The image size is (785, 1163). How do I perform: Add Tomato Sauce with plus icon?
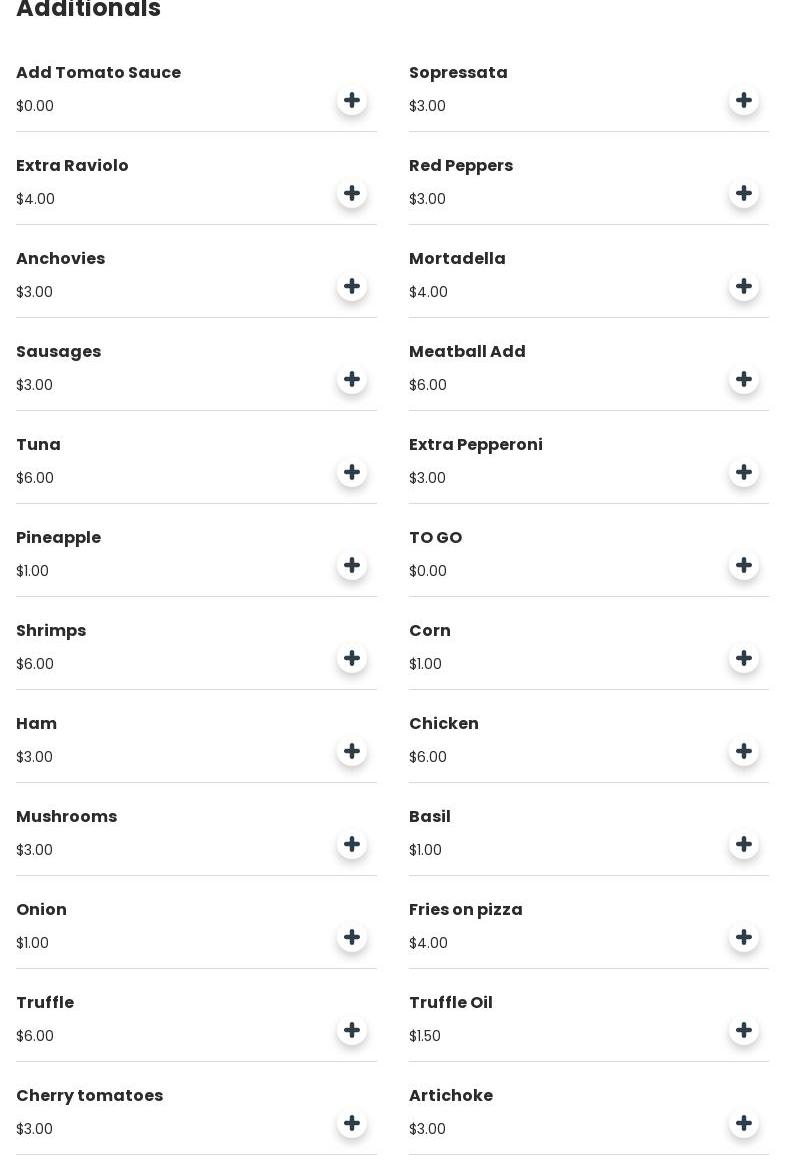(352, 100)
